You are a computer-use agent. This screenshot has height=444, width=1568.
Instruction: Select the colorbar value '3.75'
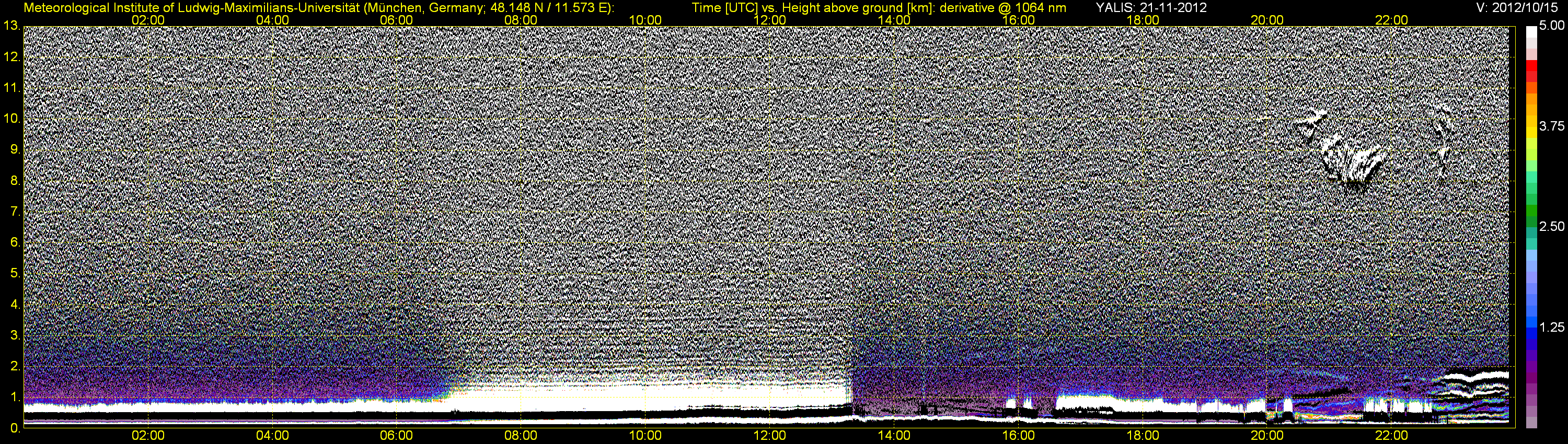coord(1552,126)
